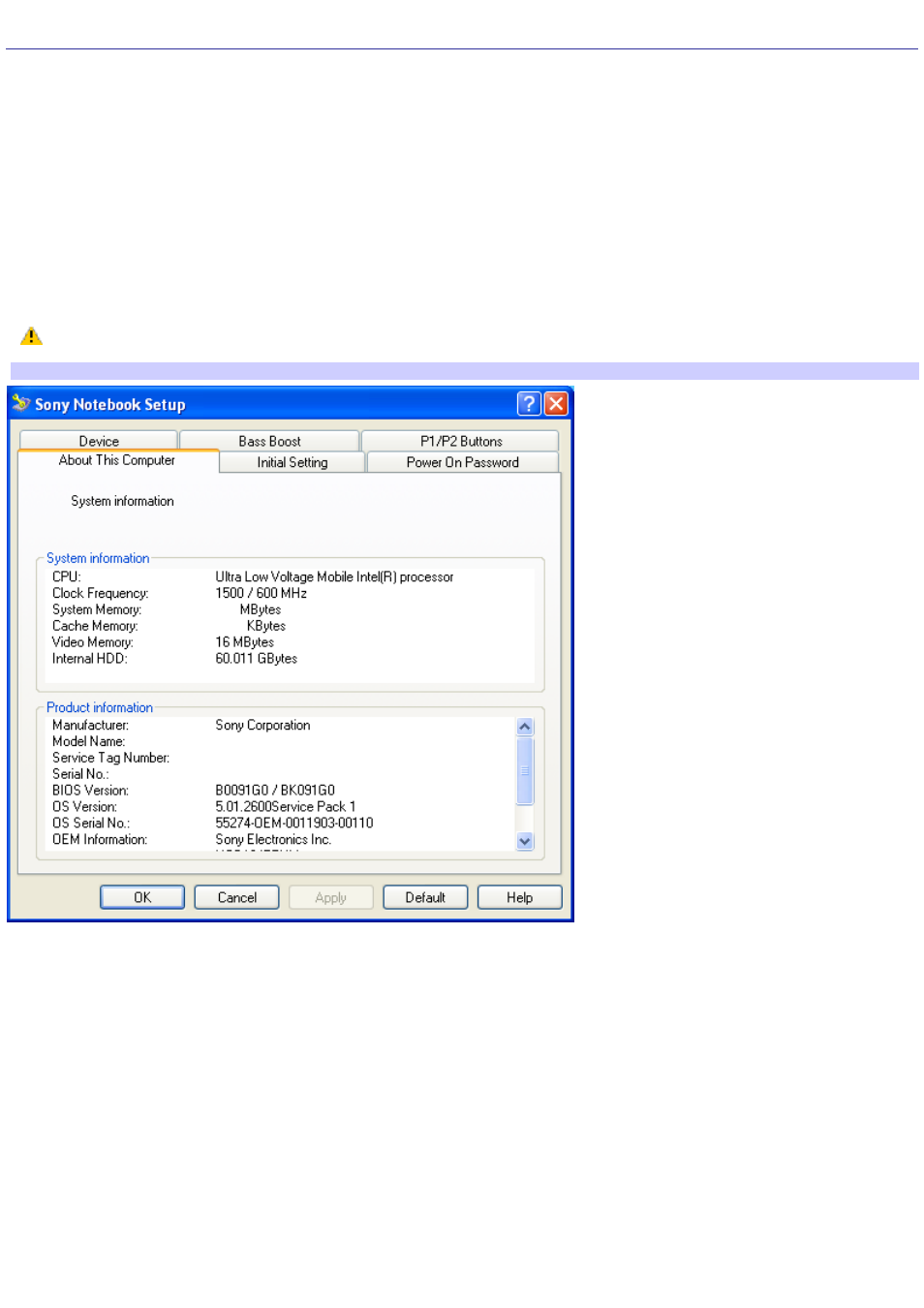Click the yellow warning triangle icon
The image size is (924, 1308).
(x=31, y=336)
